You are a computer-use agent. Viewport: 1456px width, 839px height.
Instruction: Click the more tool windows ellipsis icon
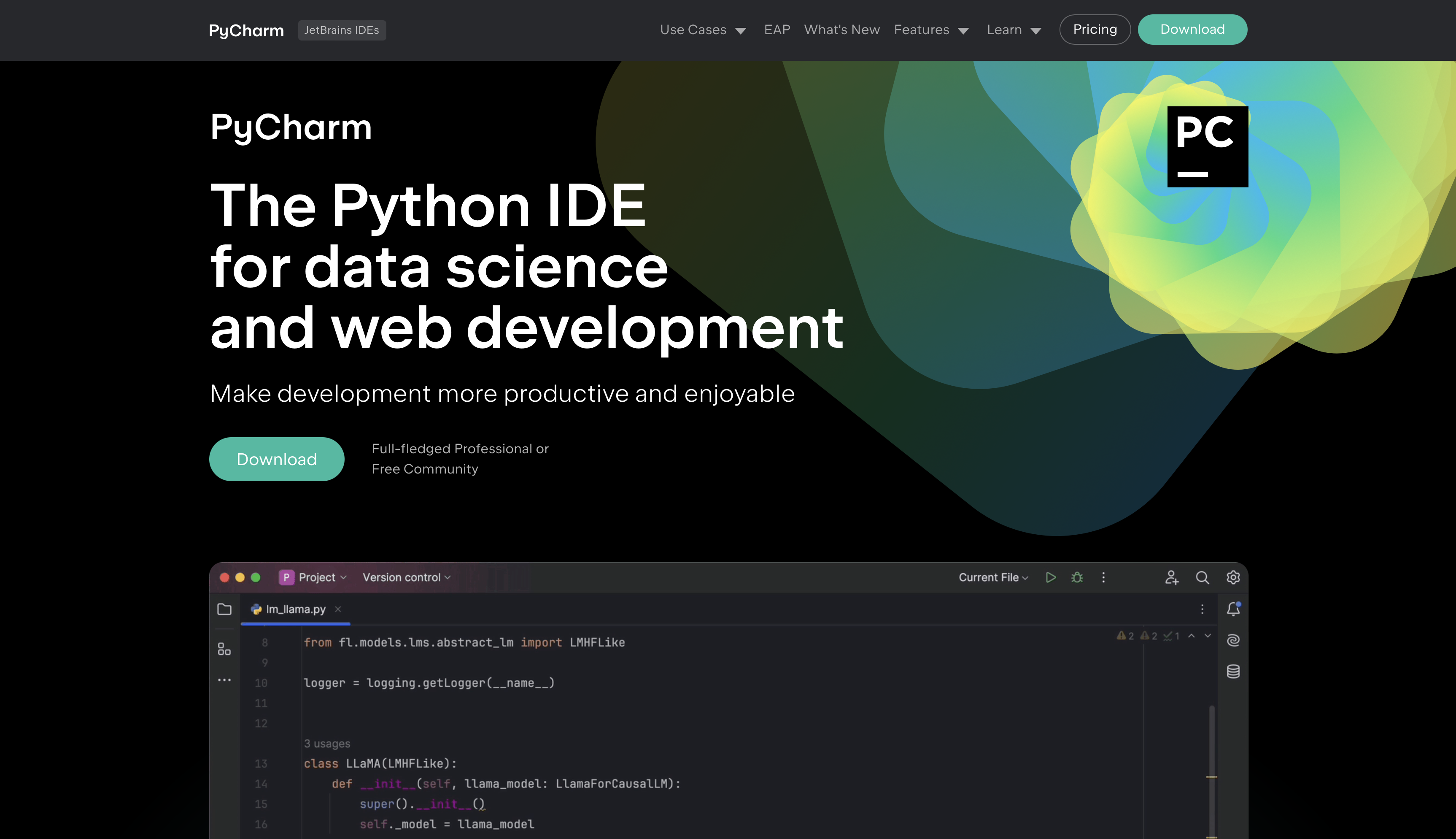click(x=224, y=681)
